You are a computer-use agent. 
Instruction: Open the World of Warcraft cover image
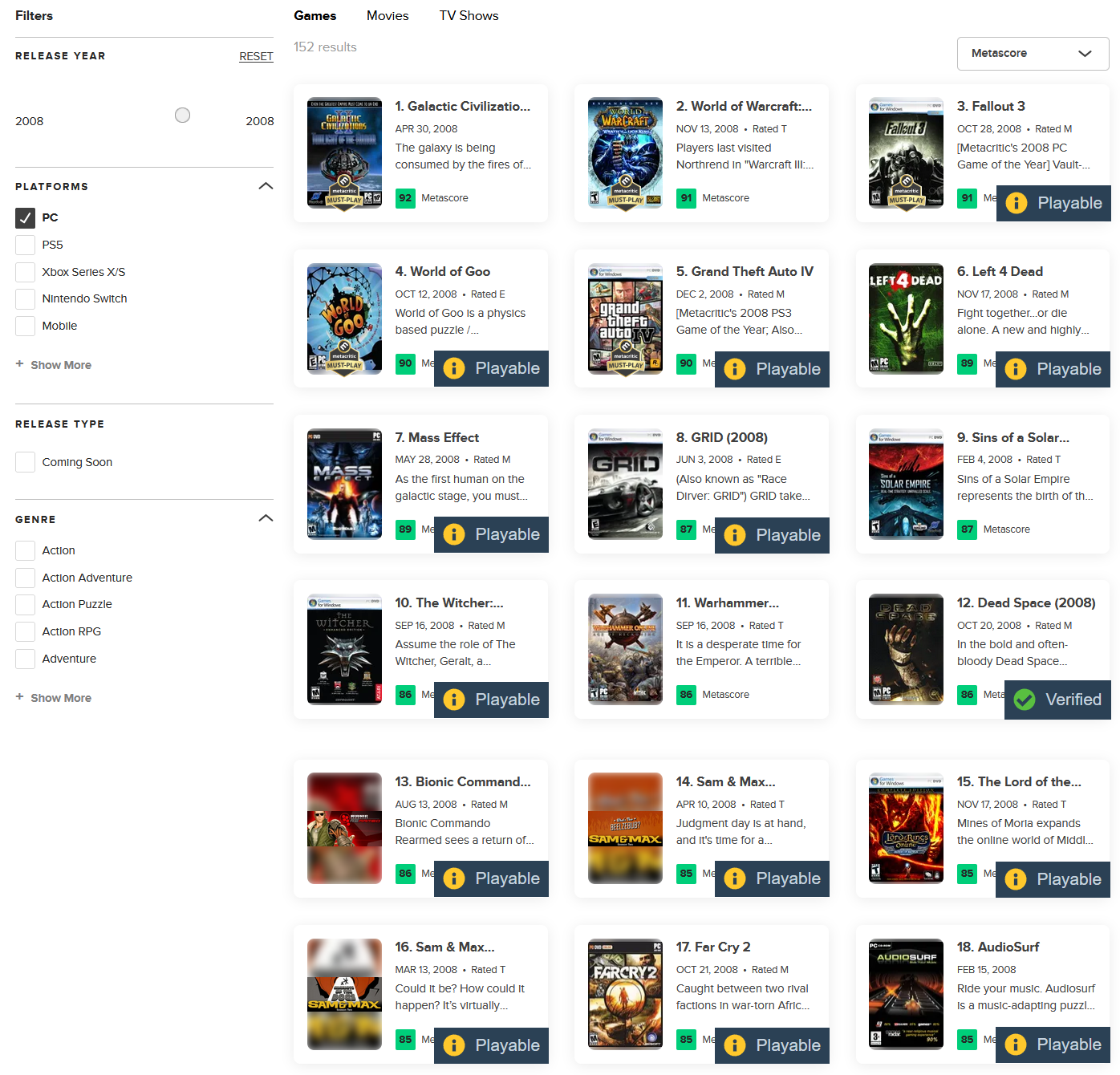point(625,153)
